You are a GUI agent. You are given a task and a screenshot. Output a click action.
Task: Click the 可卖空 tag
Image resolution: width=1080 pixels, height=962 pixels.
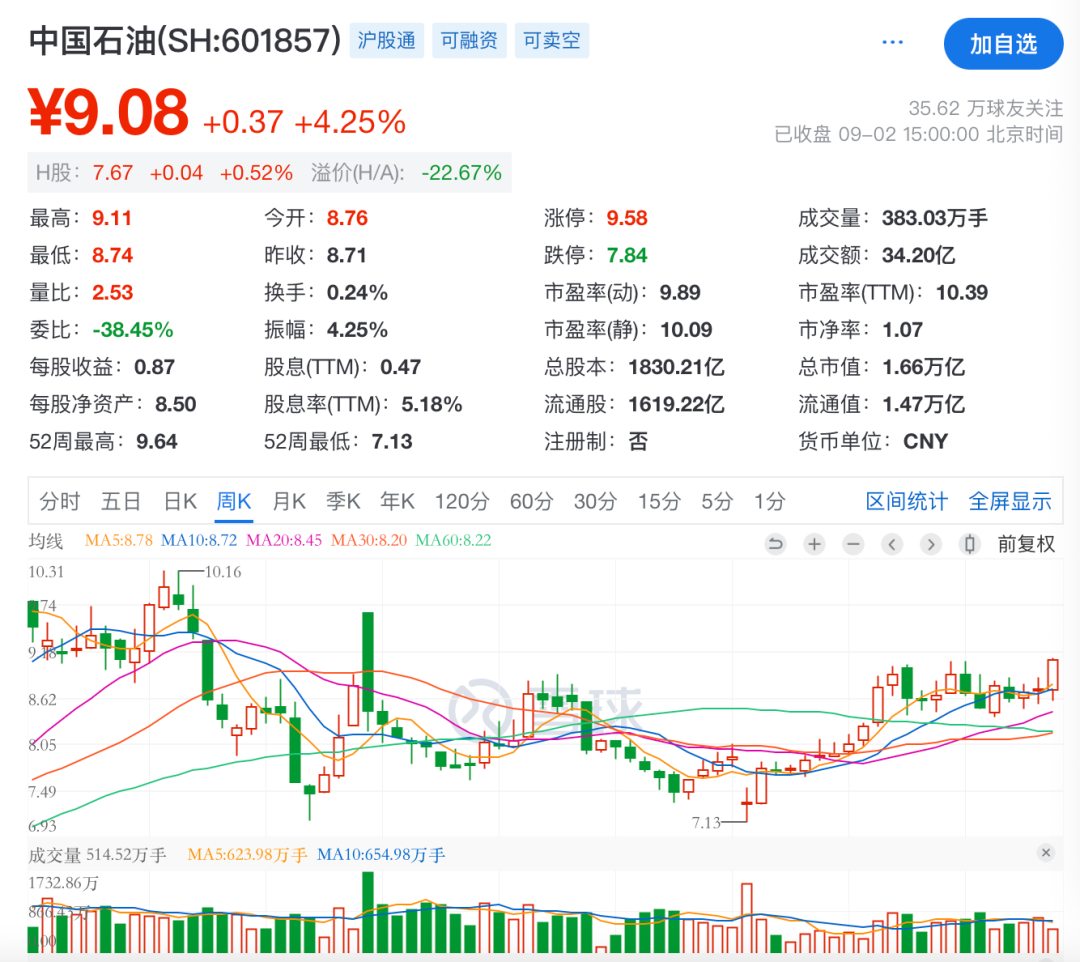552,41
